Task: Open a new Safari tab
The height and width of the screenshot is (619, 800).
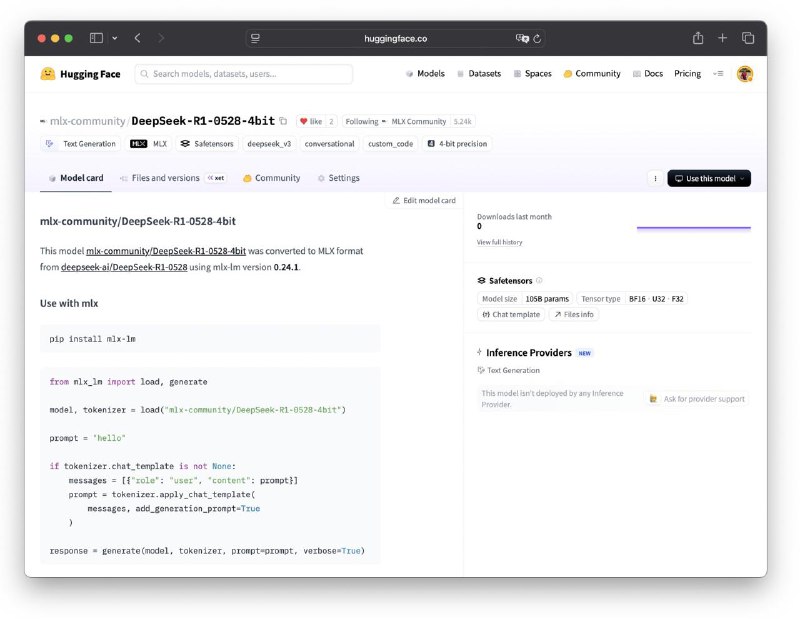Action: 722,38
